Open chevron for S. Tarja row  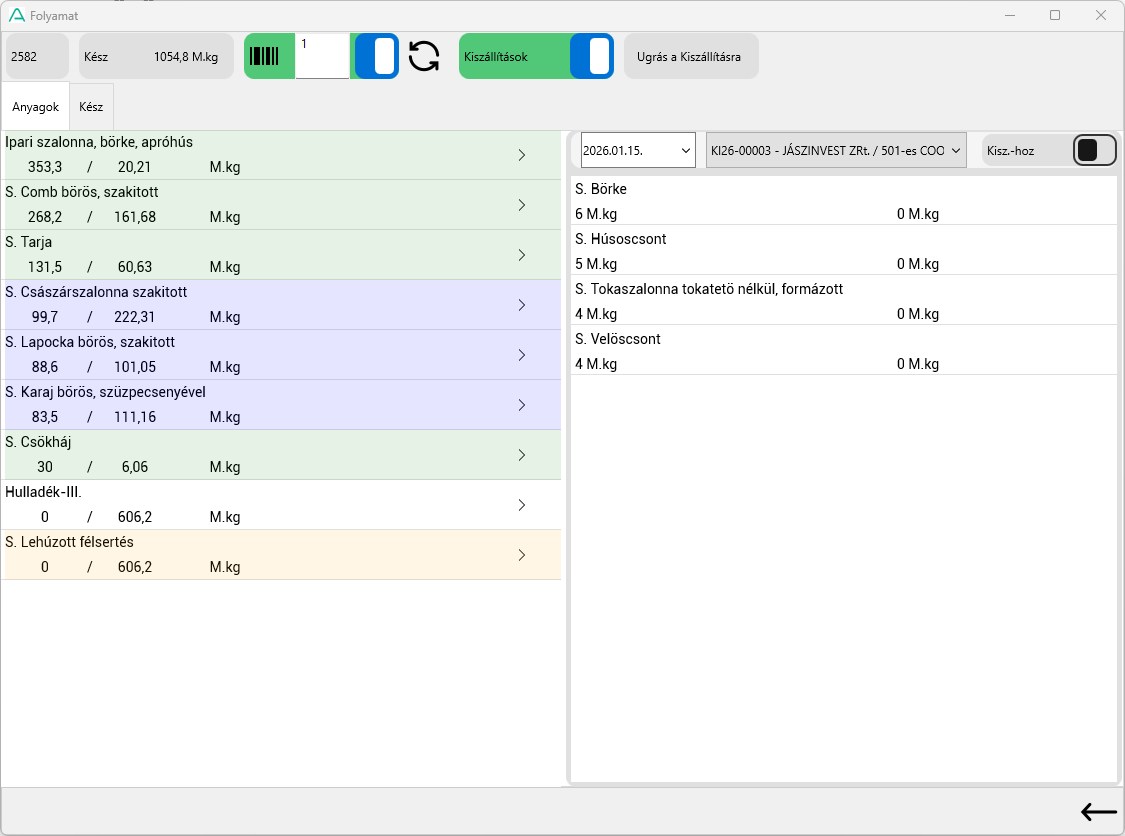(x=521, y=255)
